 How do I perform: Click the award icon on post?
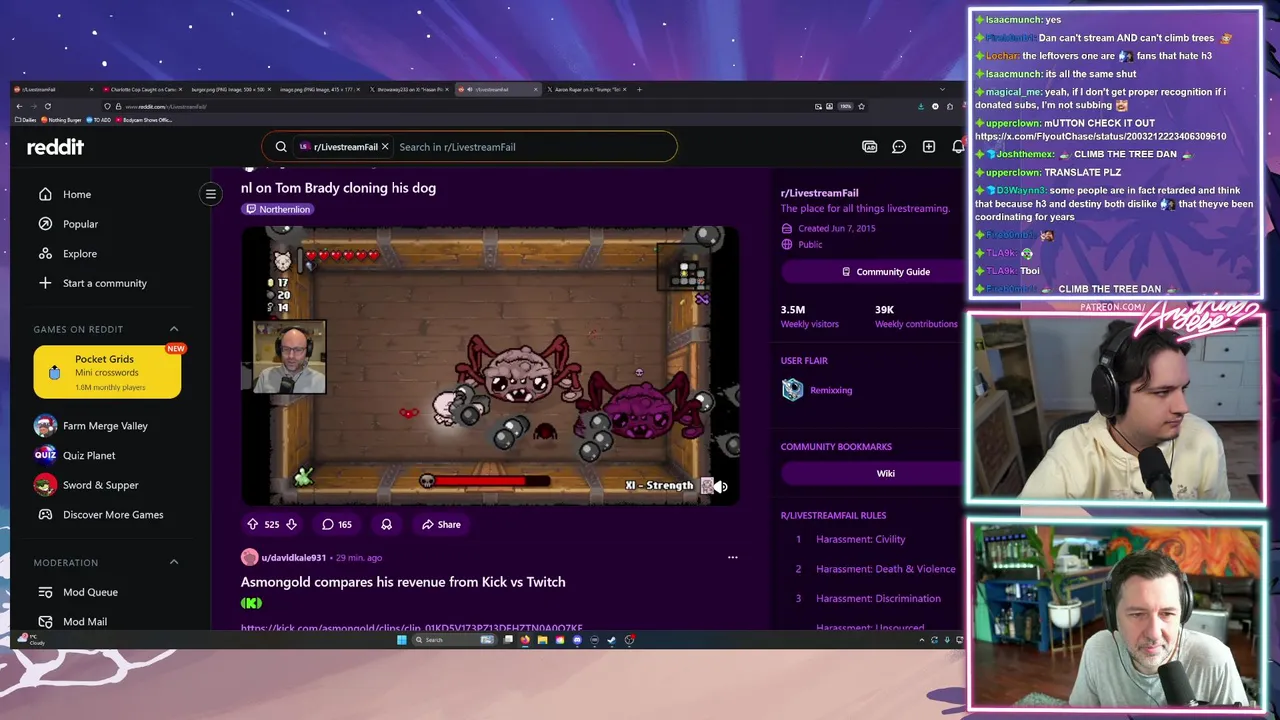(x=386, y=524)
